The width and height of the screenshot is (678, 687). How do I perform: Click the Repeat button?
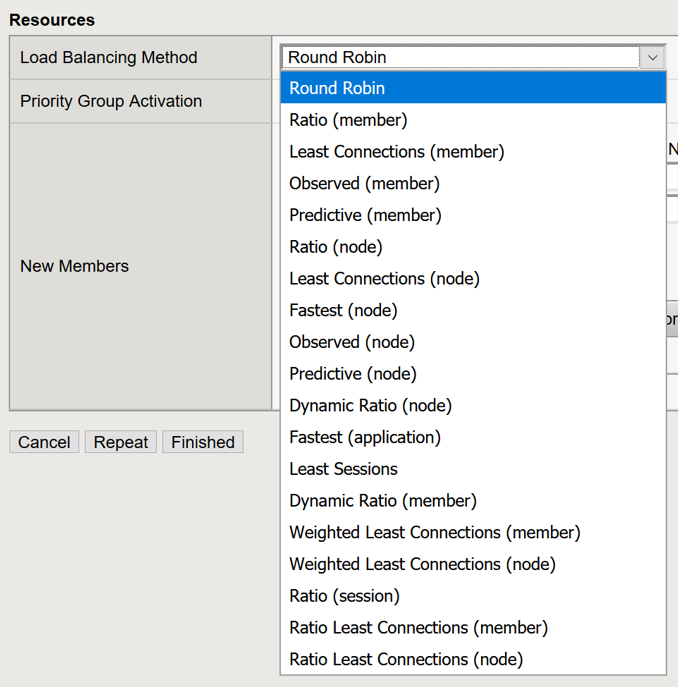tap(121, 442)
